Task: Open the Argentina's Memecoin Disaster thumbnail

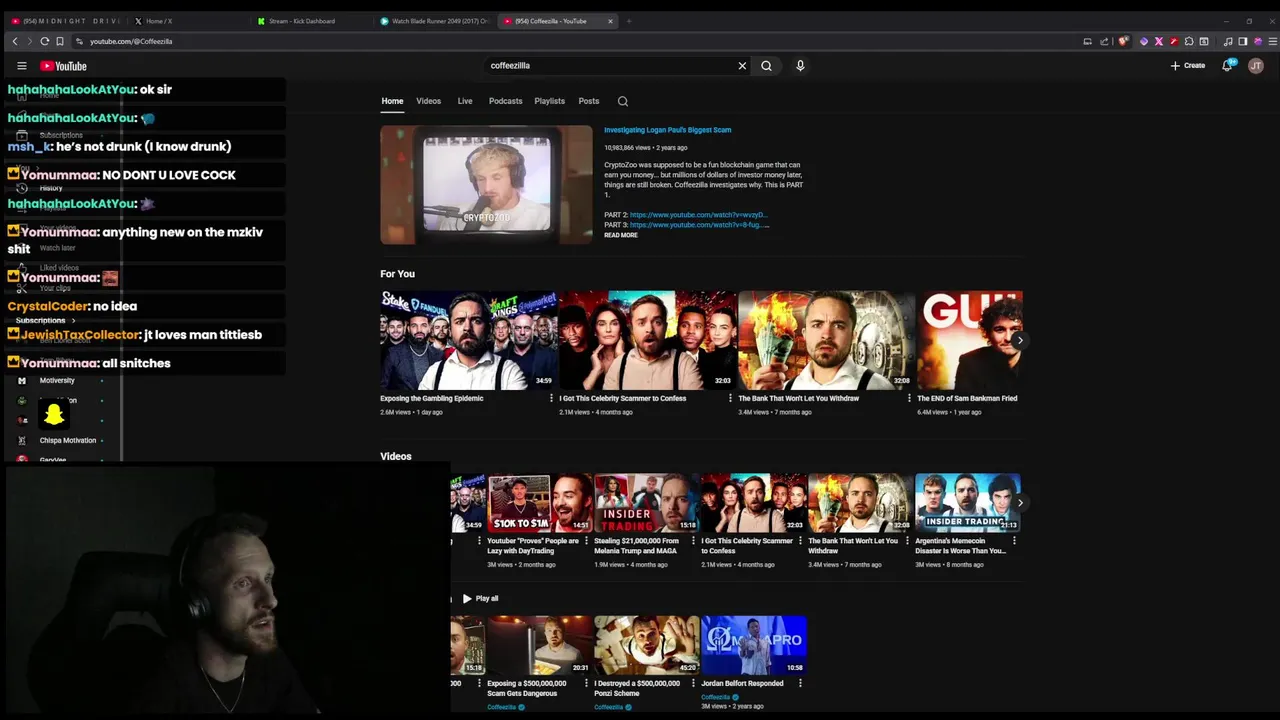Action: [967, 503]
